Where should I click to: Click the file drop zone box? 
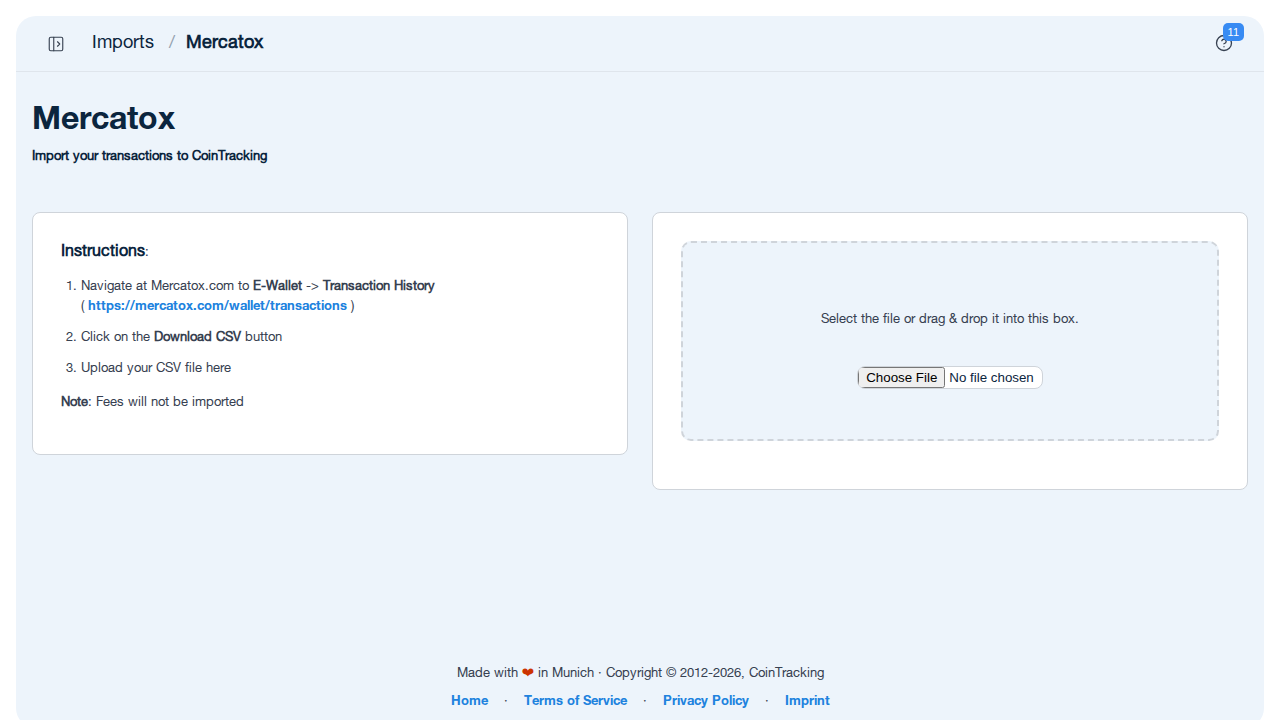(950, 341)
